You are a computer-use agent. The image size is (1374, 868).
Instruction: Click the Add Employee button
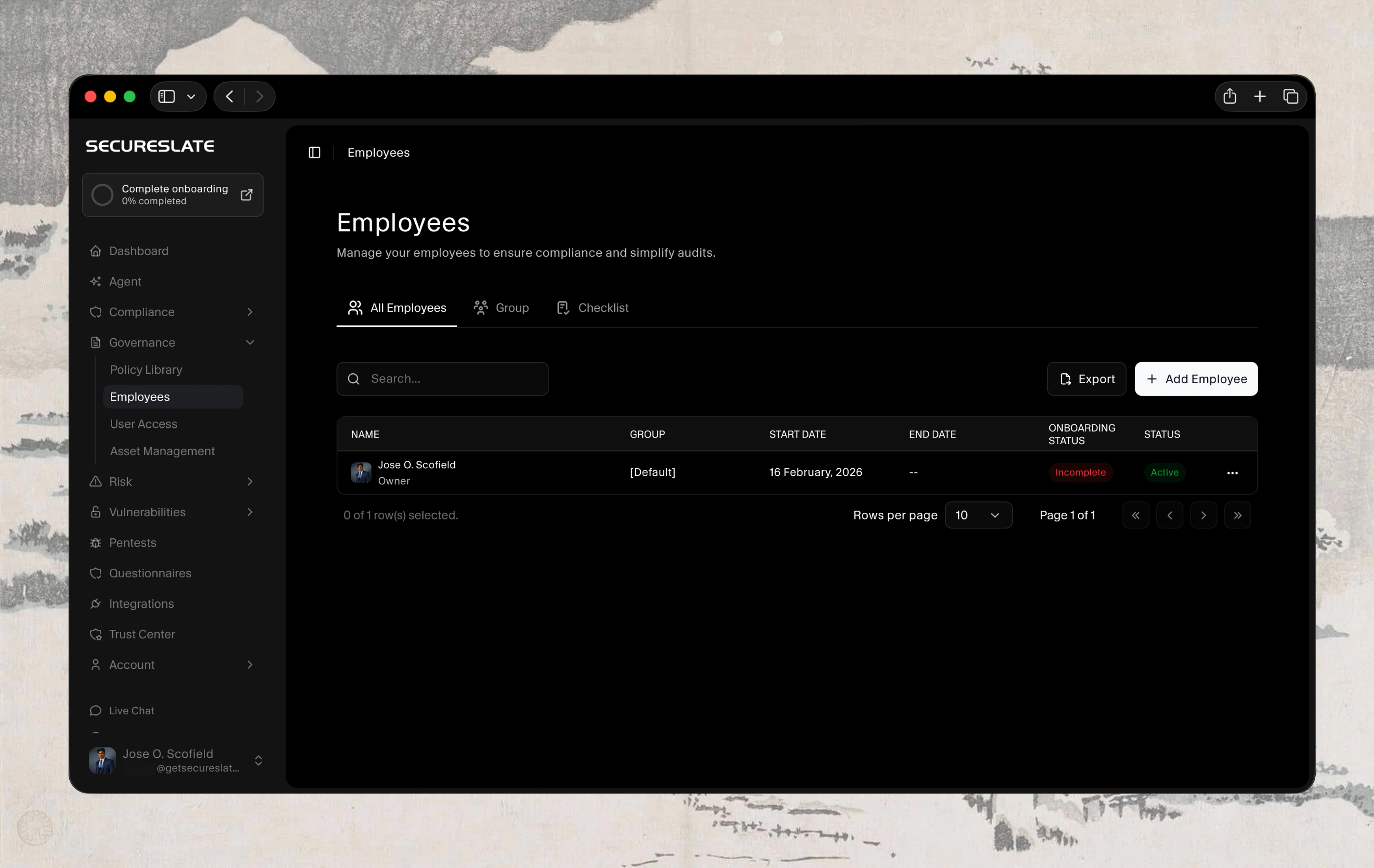(1196, 379)
